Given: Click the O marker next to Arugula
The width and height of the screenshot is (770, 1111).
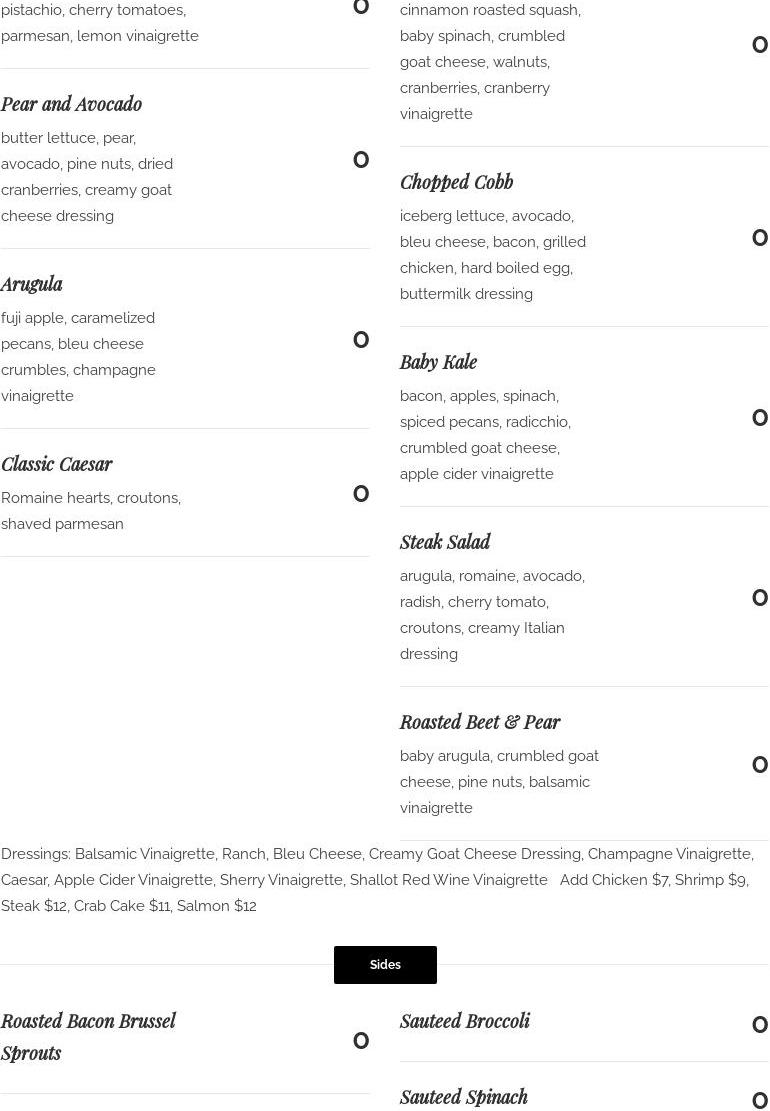Looking at the screenshot, I should click(x=361, y=340).
